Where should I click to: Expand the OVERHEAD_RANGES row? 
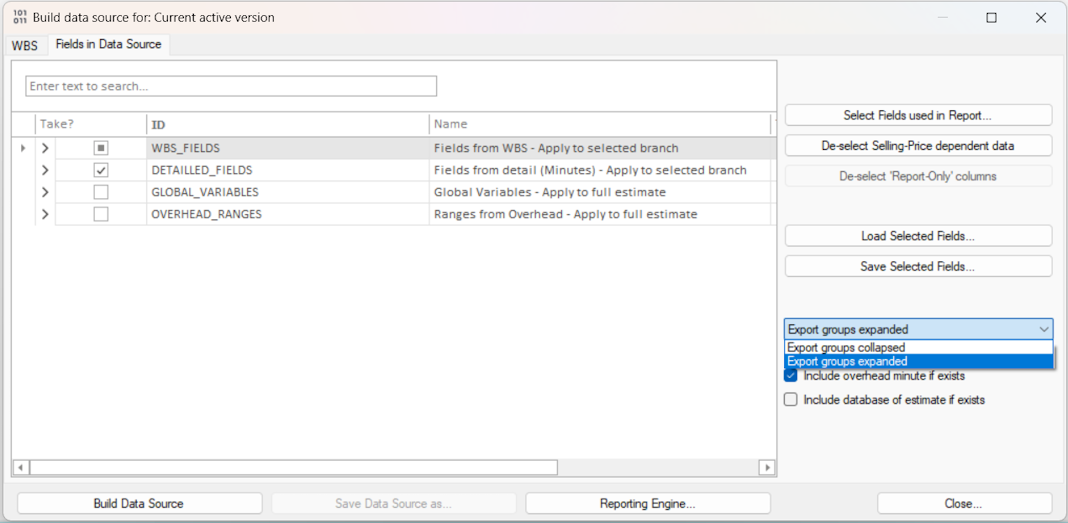pyautogui.click(x=45, y=215)
